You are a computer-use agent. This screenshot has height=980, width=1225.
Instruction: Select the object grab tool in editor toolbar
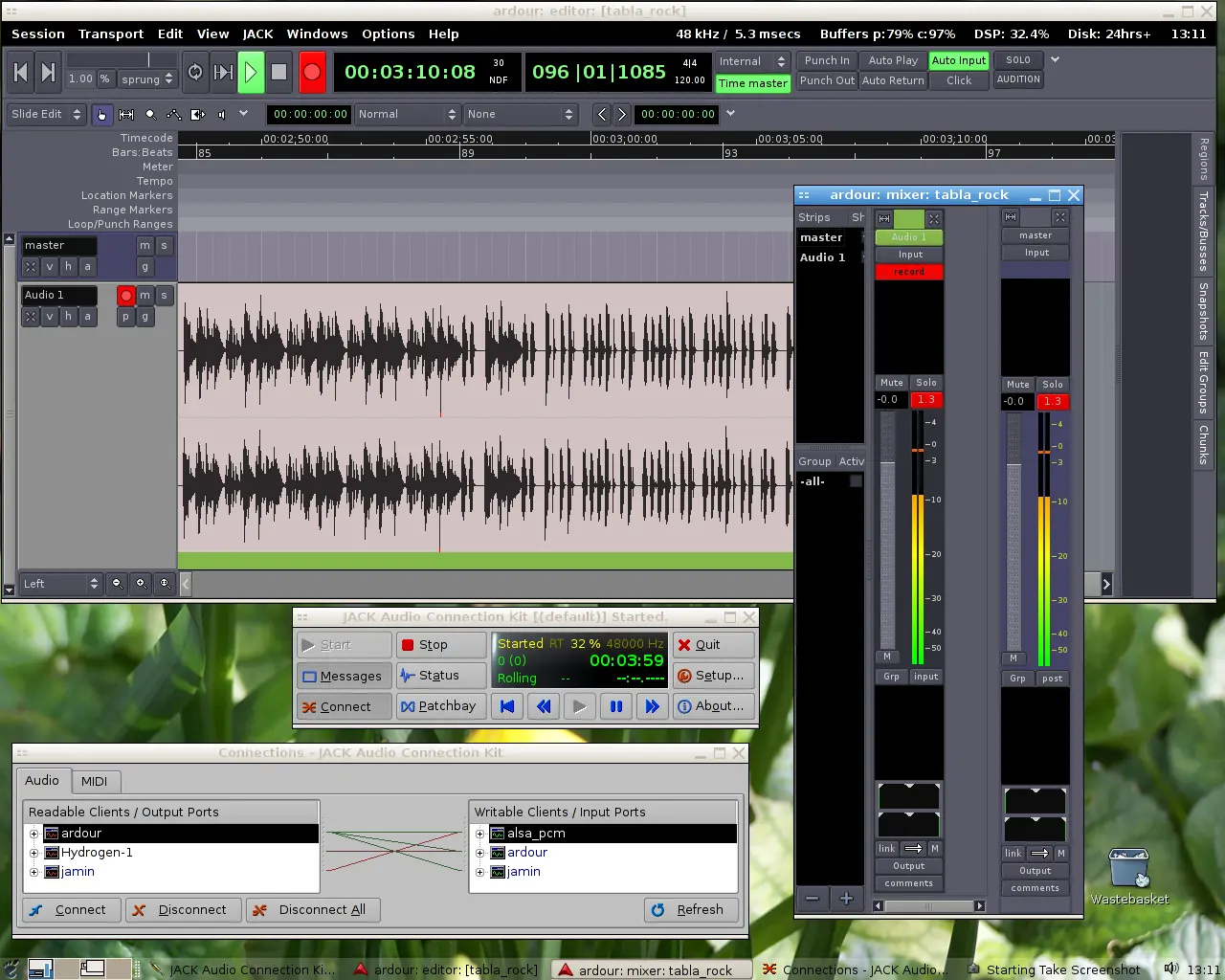tap(102, 114)
